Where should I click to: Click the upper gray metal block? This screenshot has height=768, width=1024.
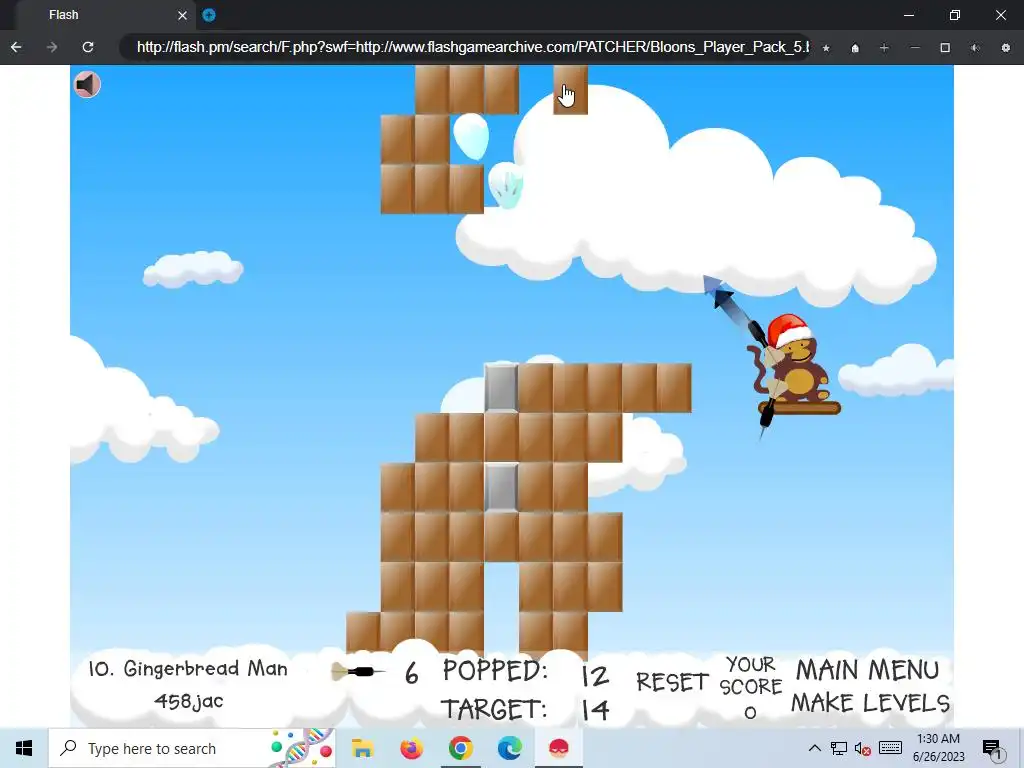pyautogui.click(x=502, y=388)
